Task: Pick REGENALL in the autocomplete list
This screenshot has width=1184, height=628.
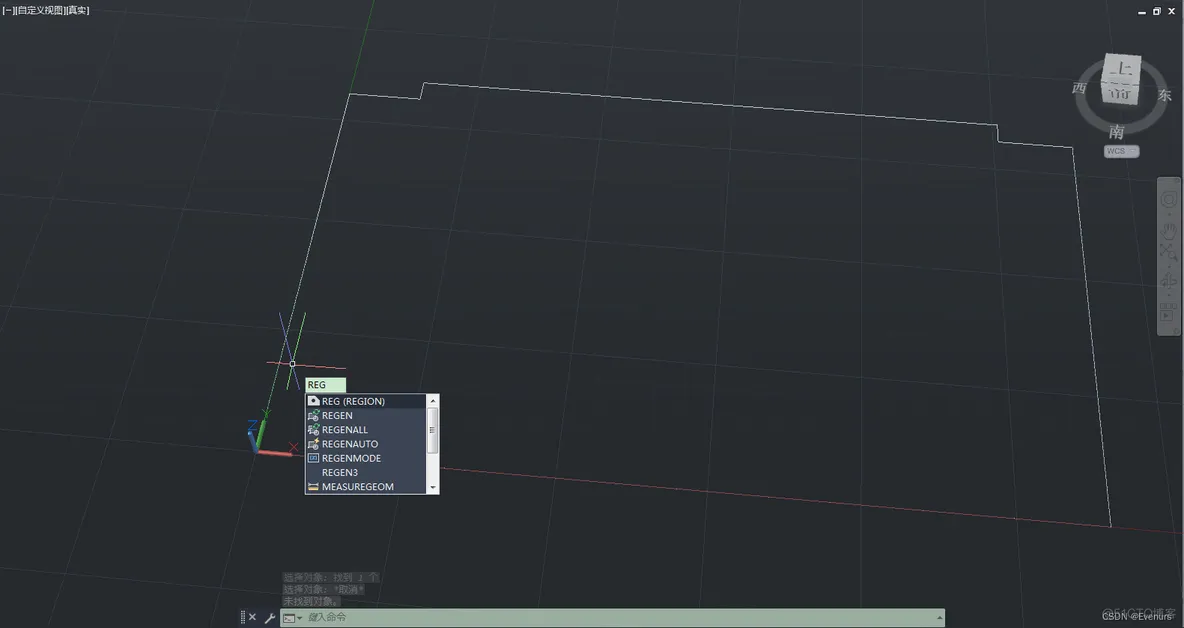Action: tap(365, 429)
